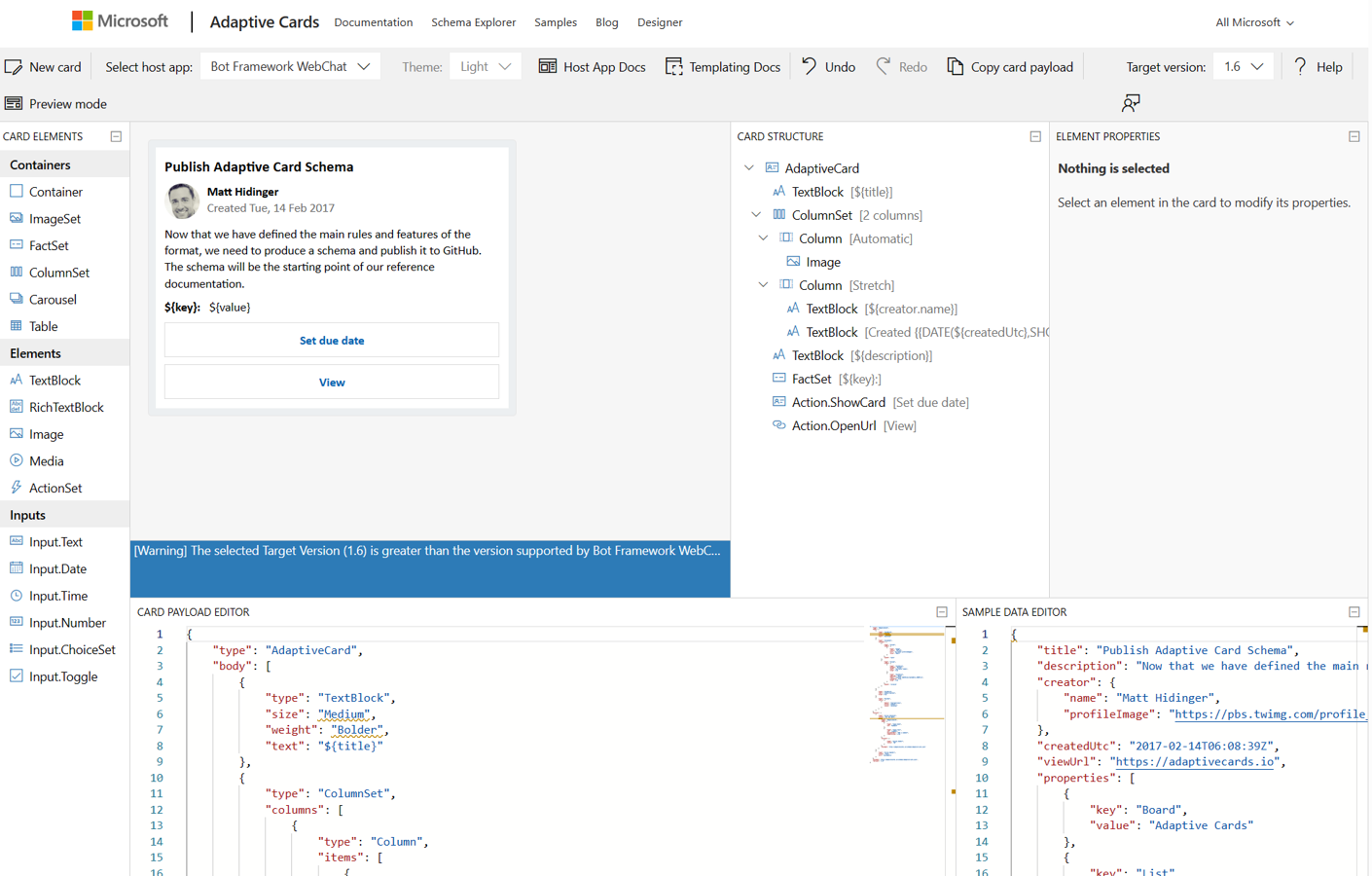Click the New card icon
The image size is (1372, 876).
tap(14, 67)
